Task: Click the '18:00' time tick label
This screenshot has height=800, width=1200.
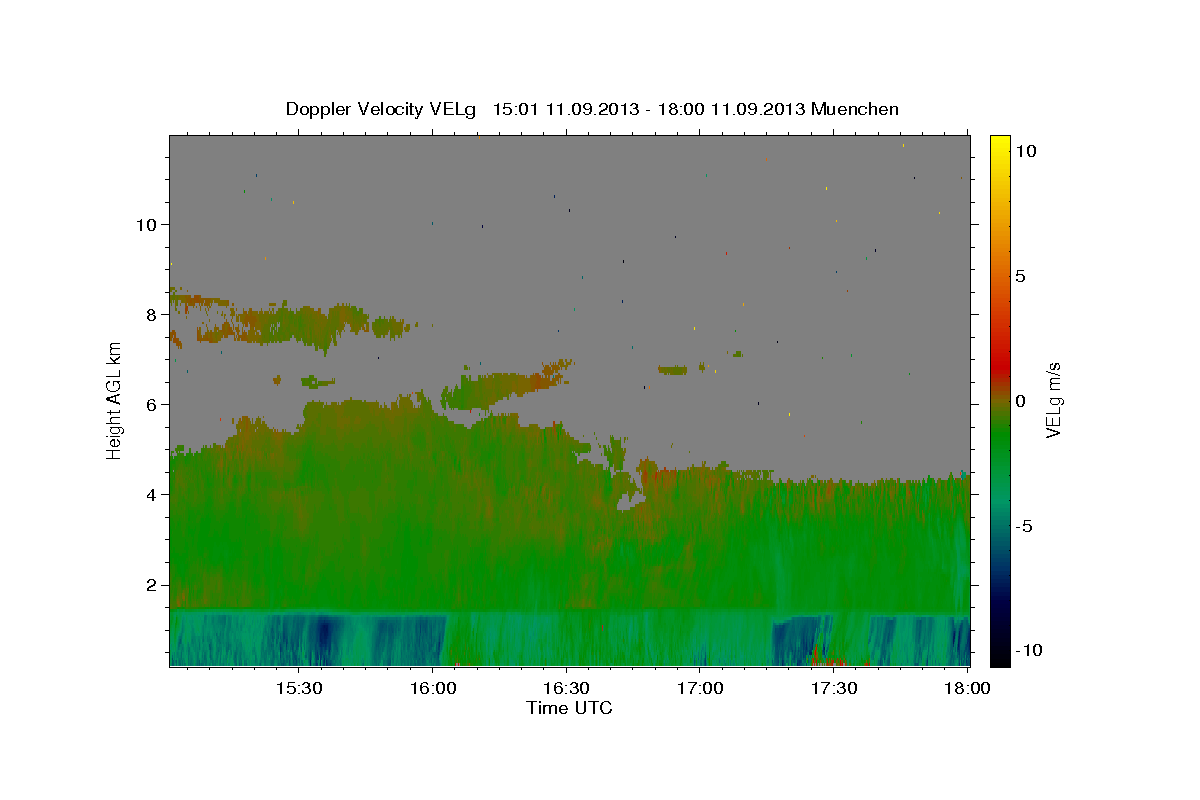Action: point(967,688)
